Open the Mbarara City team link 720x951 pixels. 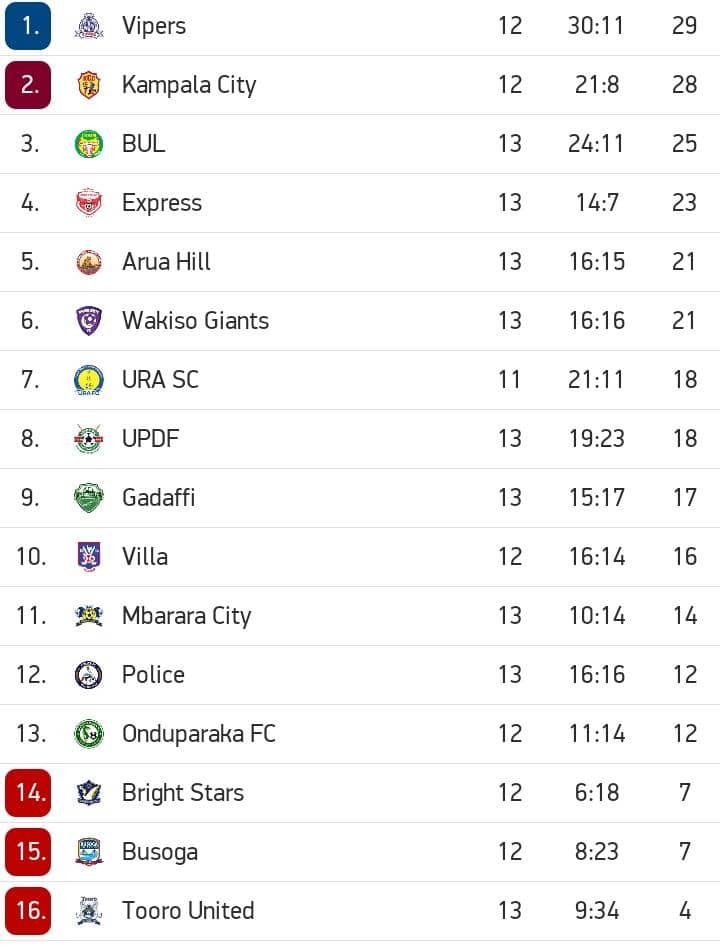186,616
